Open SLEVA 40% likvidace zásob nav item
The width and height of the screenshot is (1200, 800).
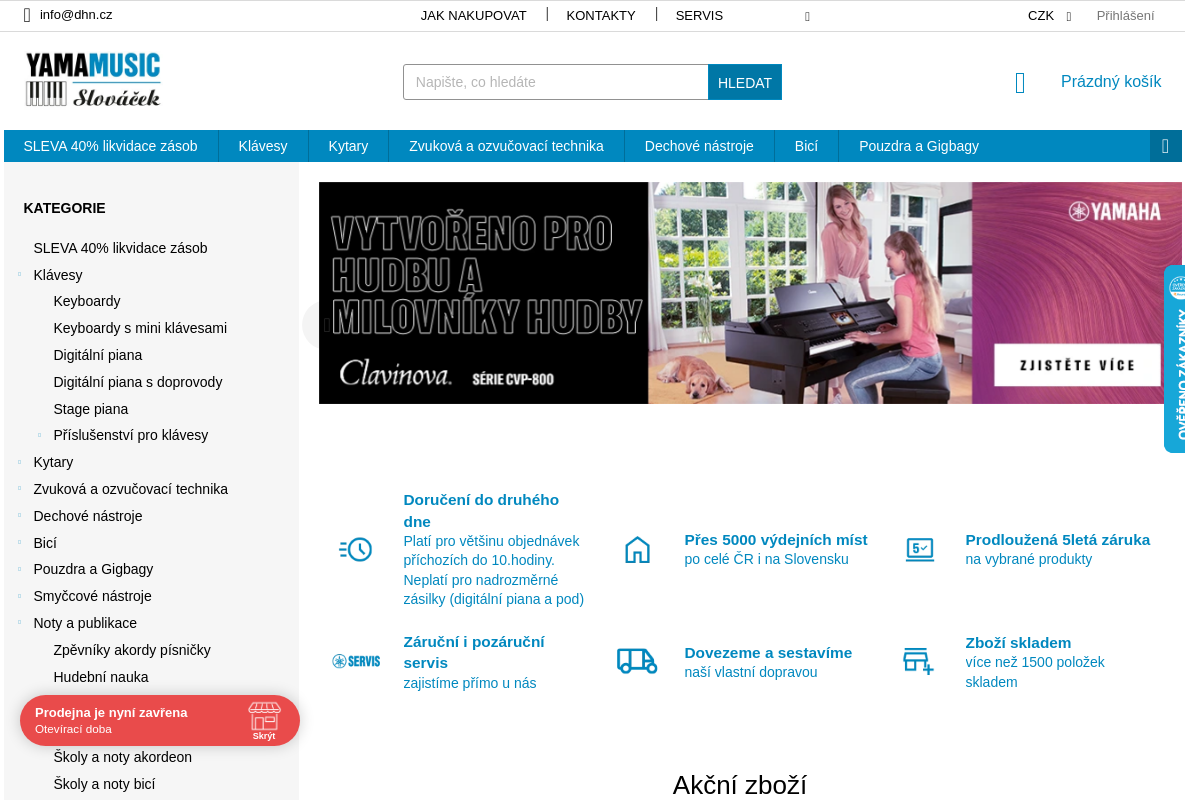click(111, 146)
